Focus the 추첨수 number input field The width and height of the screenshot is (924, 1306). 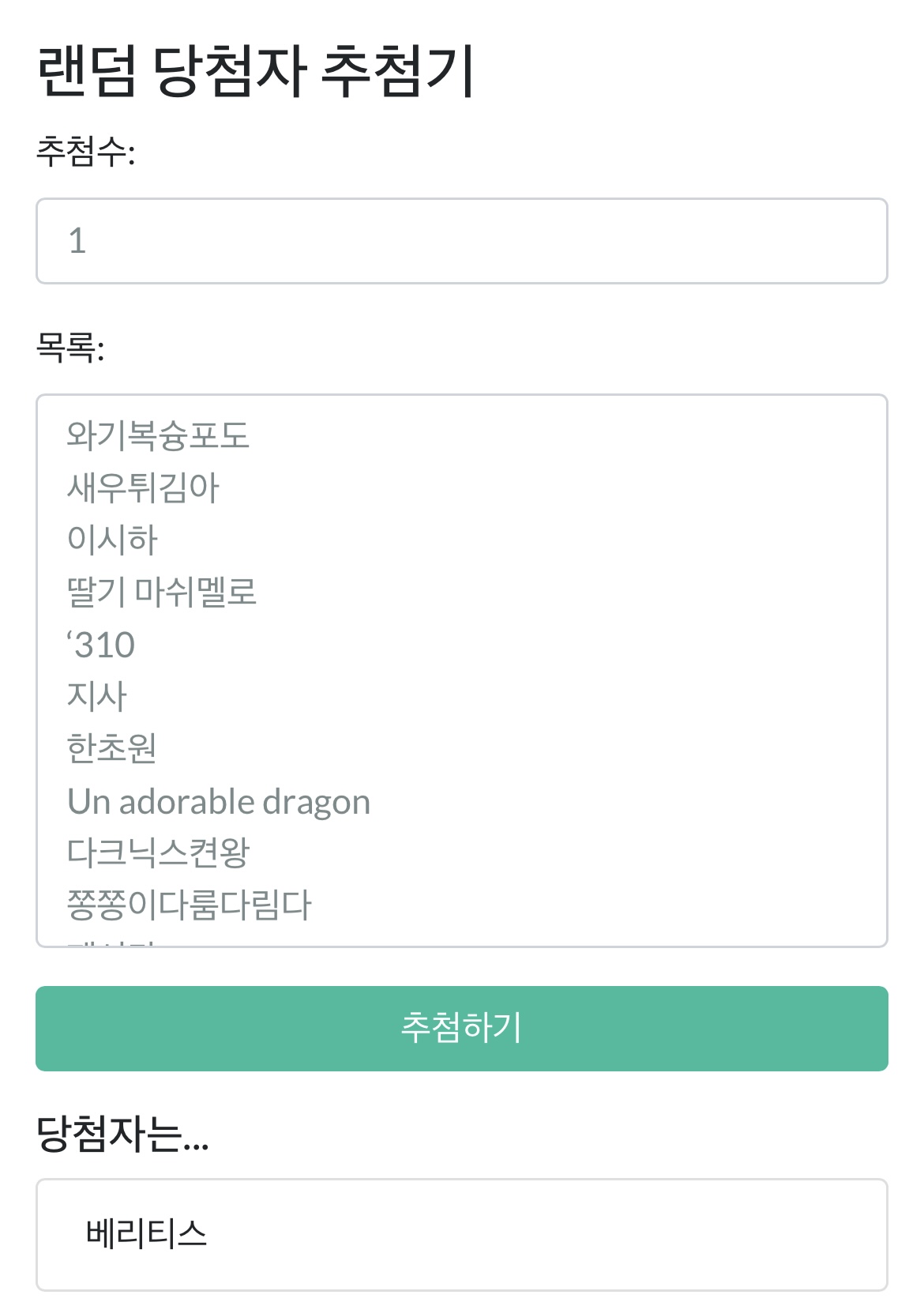(462, 241)
